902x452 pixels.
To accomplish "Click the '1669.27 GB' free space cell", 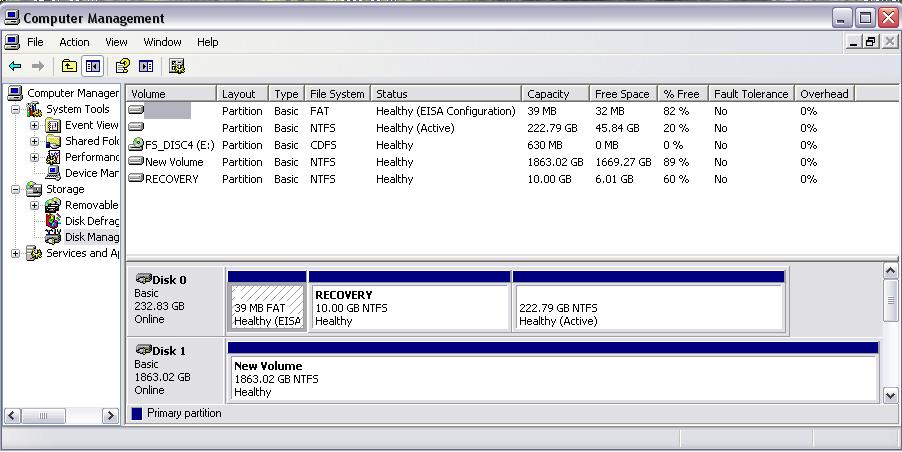I will click(623, 162).
